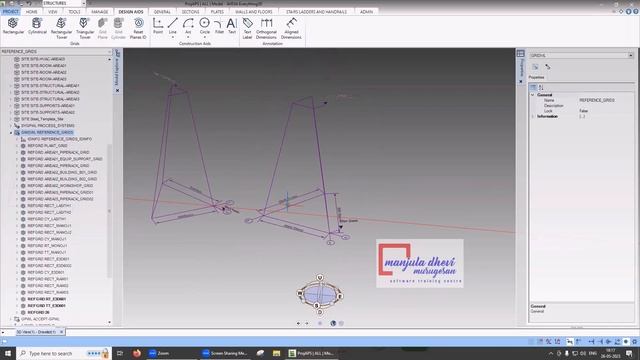The image size is (640, 360).
Task: Expand the GPWL ACCEPT-GPWL tree node
Action: (x=11, y=319)
